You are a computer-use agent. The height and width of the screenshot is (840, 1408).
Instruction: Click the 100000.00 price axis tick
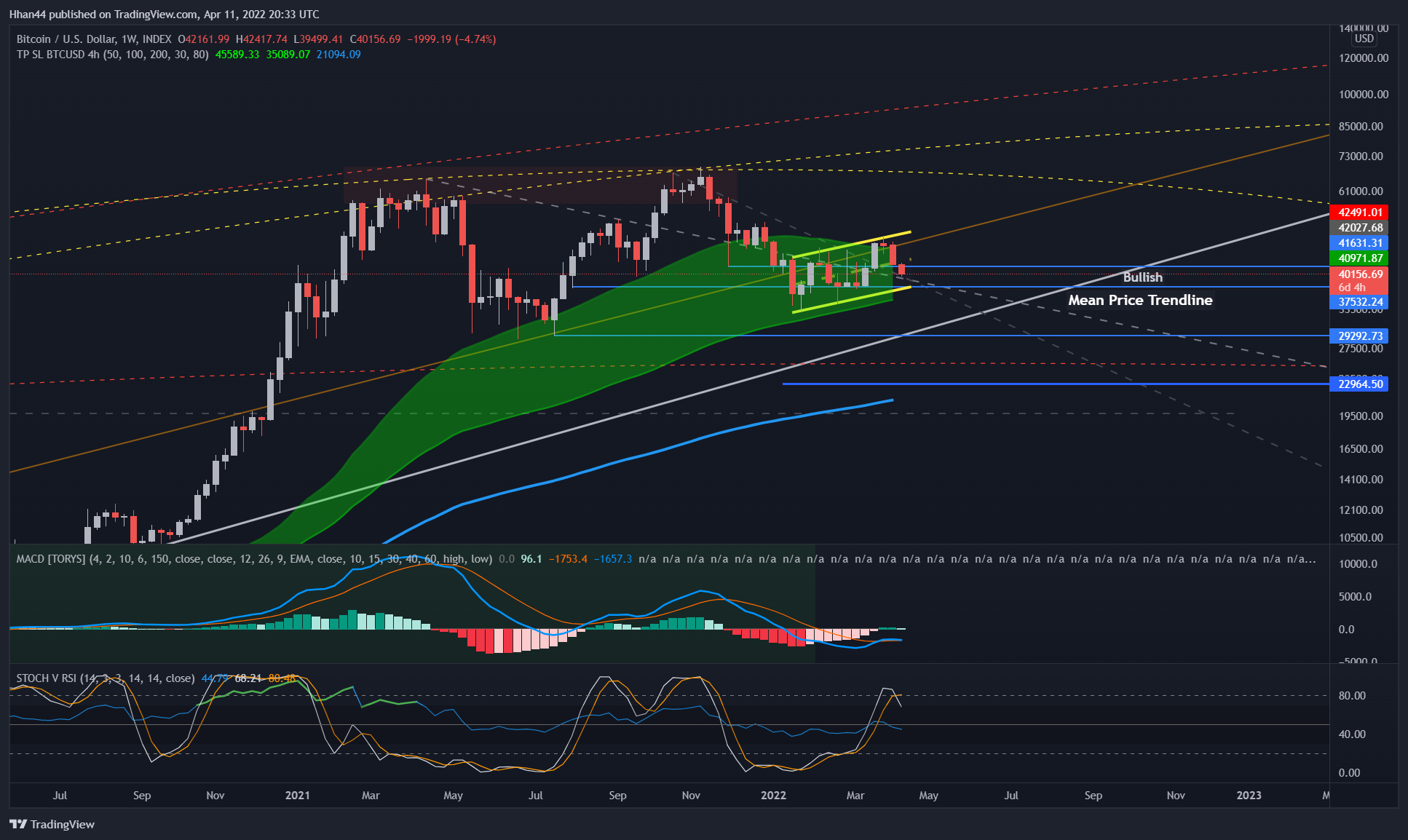(1364, 95)
